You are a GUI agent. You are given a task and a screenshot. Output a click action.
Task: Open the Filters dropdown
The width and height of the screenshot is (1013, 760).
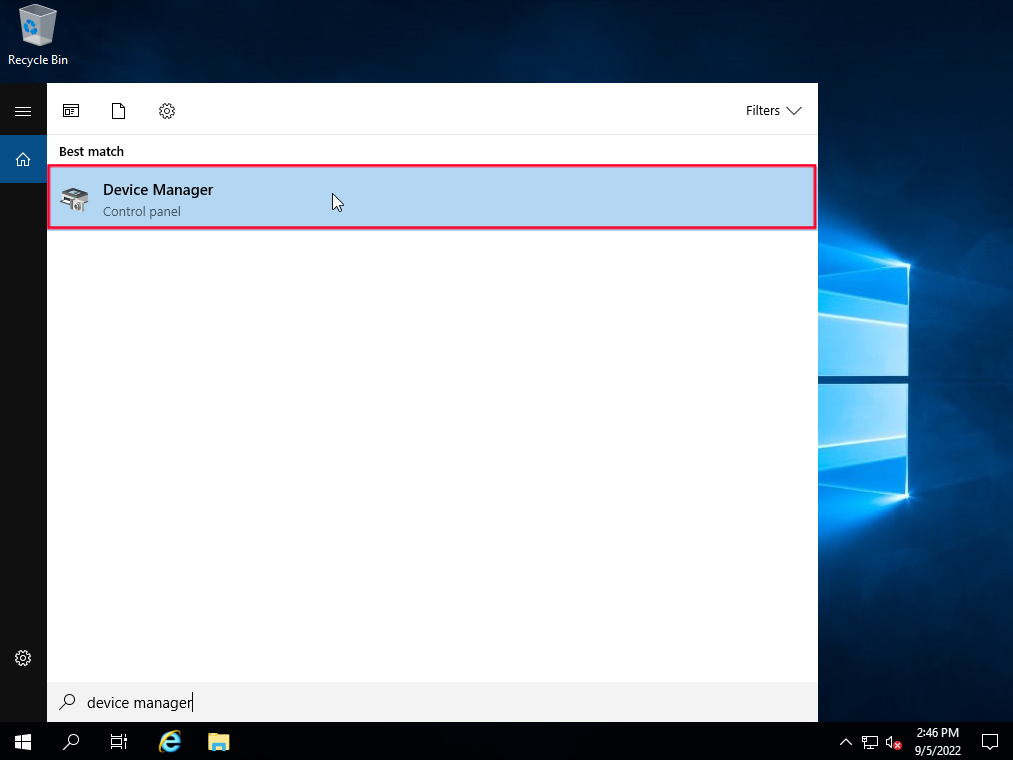[772, 110]
